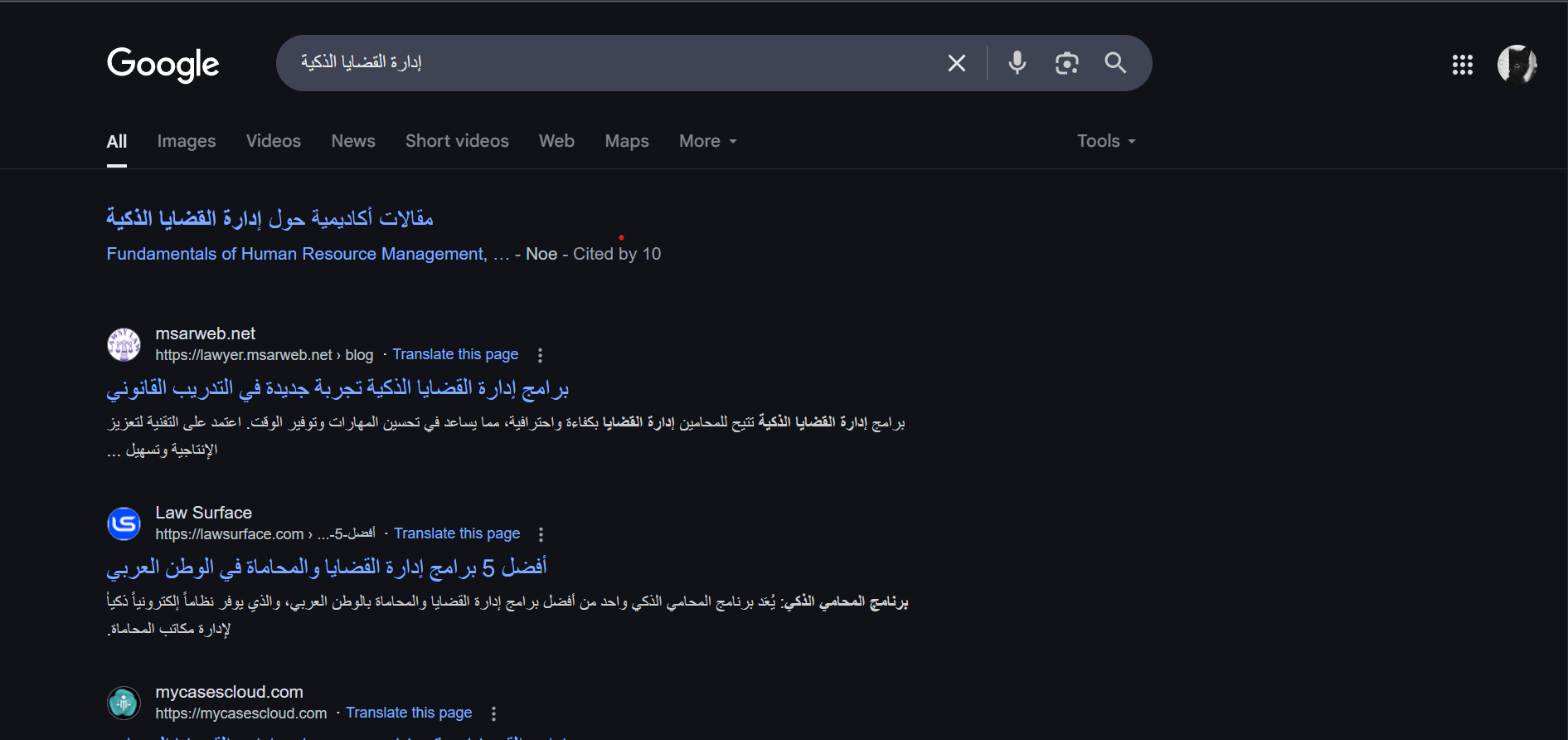Open three-dot menu for mycasescloud.com result
The height and width of the screenshot is (740, 1568).
tap(493, 713)
